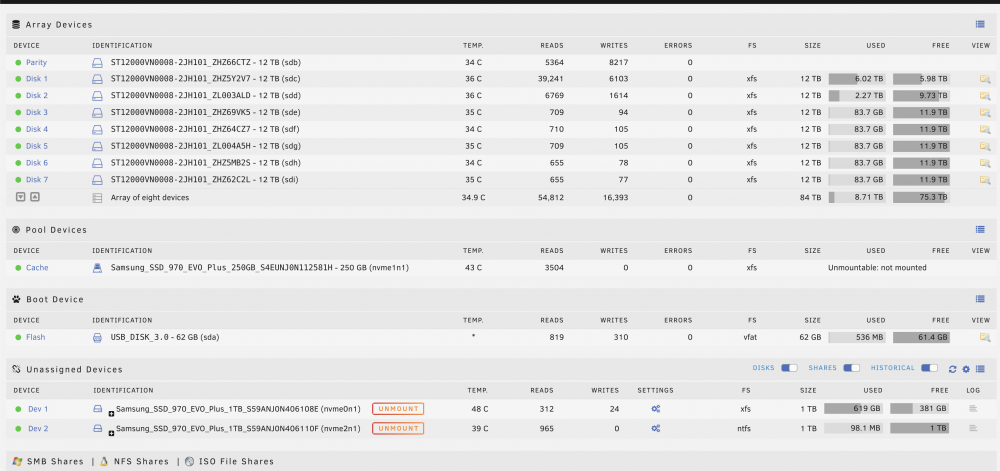Screen dimensions: 1000x471
Task: Click the Unassigned Devices list view icon
Action: (x=980, y=369)
